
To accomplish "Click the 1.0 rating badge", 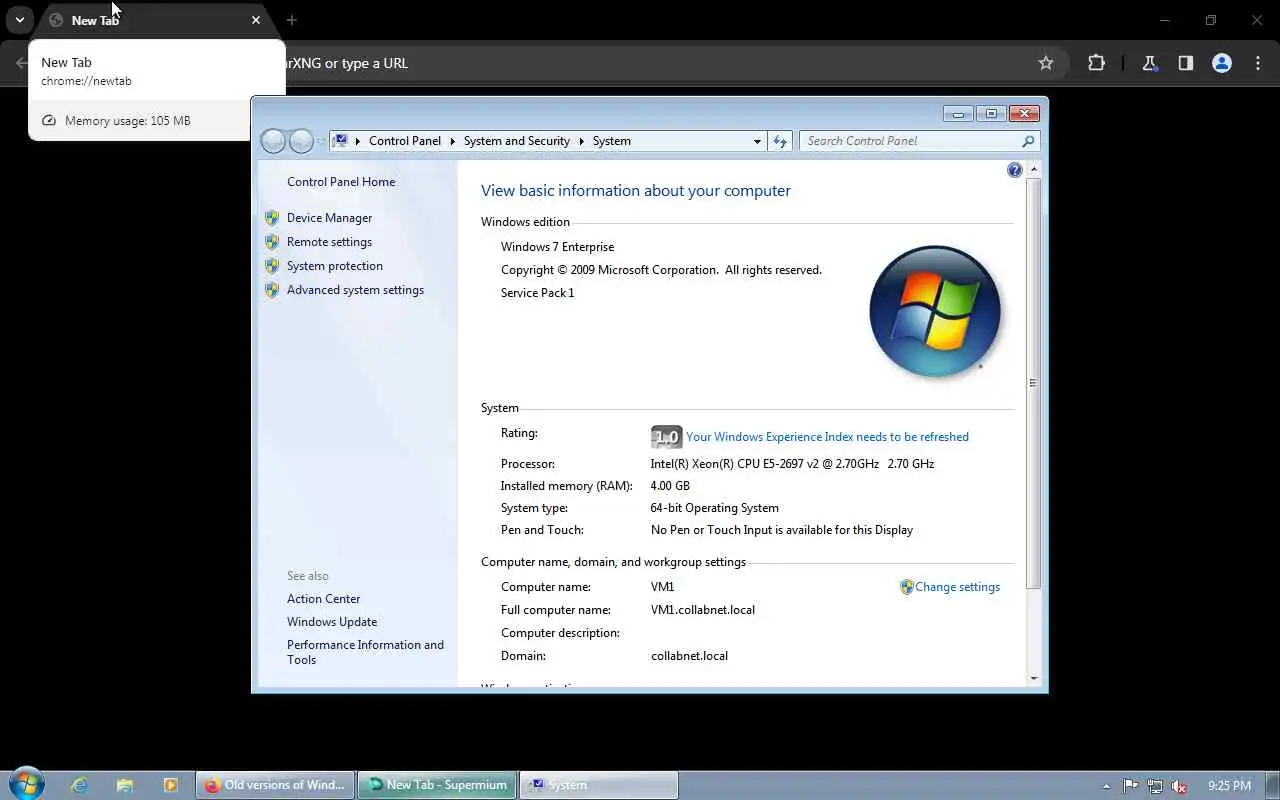I will (x=666, y=437).
